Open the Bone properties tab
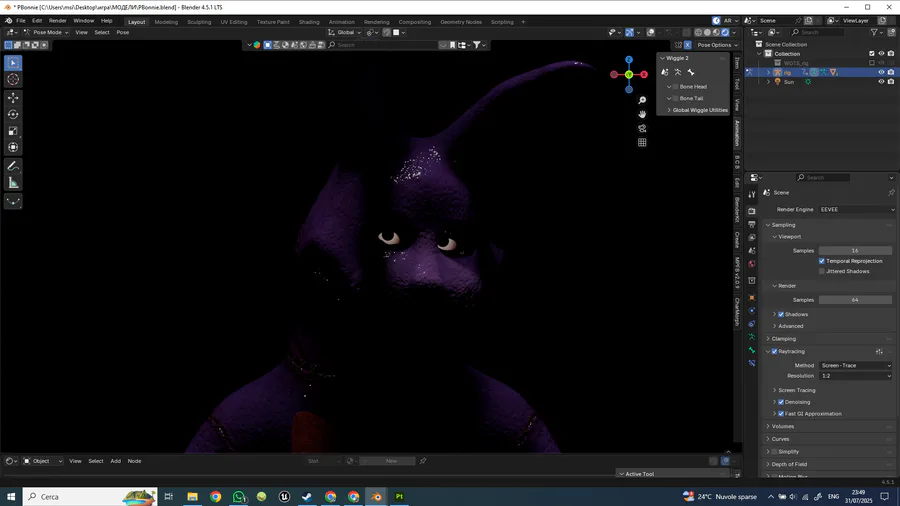Screen dimensions: 900x506 [x=752, y=350]
